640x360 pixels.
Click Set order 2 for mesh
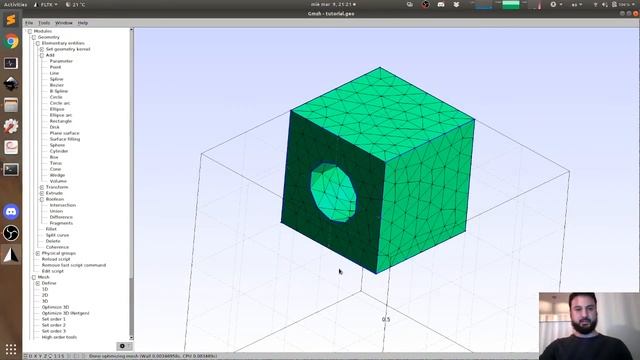pyautogui.click(x=53, y=325)
